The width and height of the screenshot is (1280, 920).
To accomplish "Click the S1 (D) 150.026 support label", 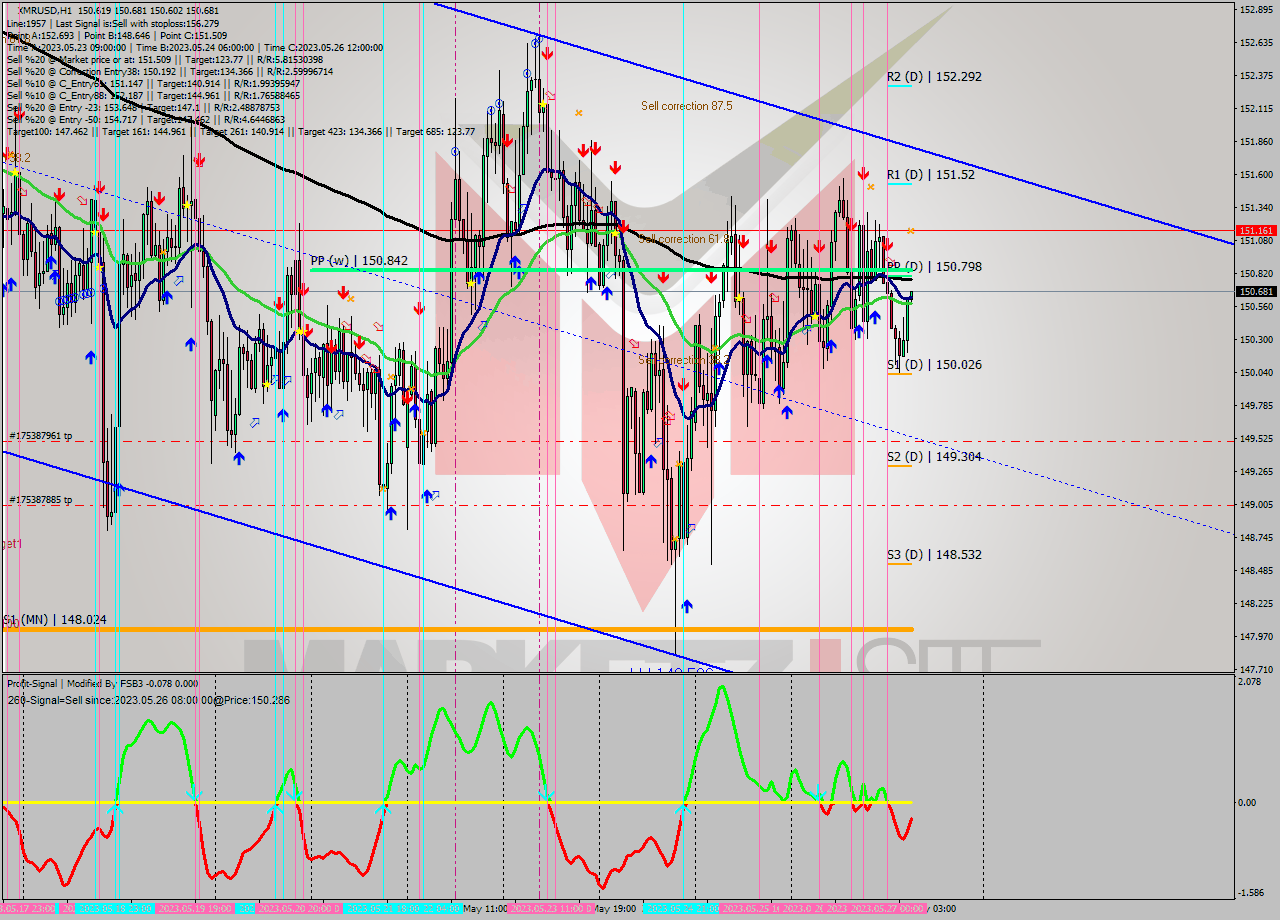I will coord(934,365).
